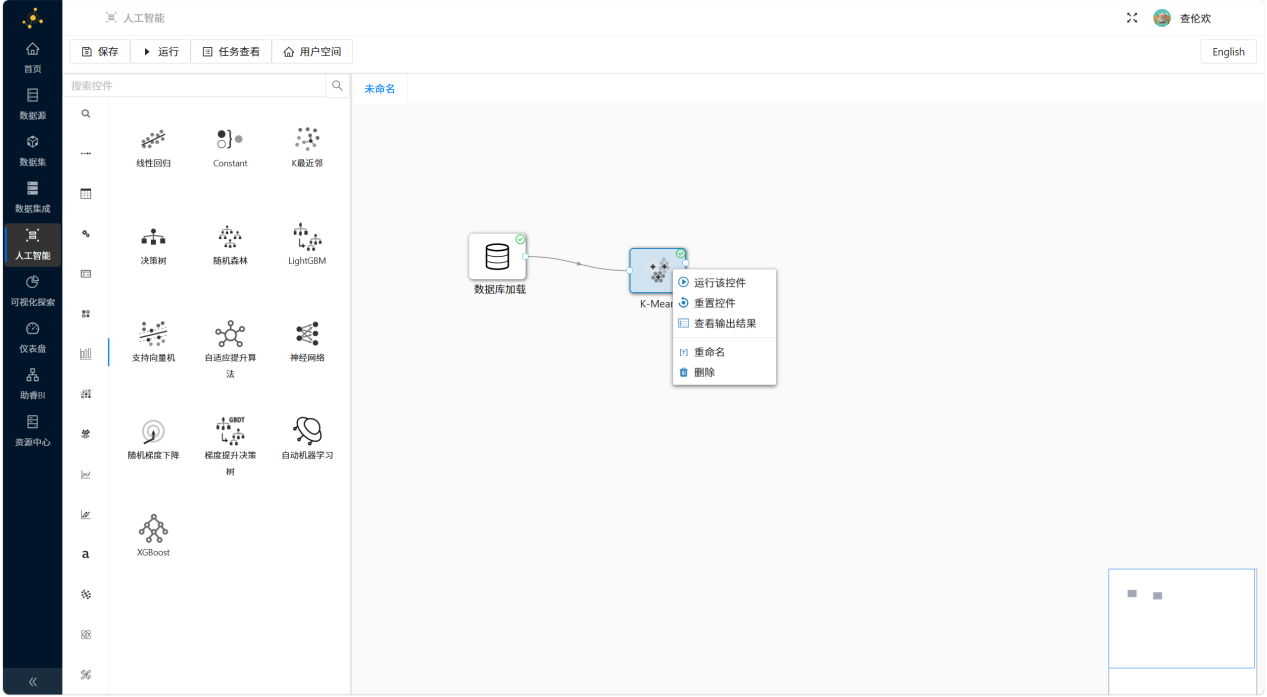Choose 运行该控件 from context menu
This screenshot has height=697, width=1267.
coord(724,282)
